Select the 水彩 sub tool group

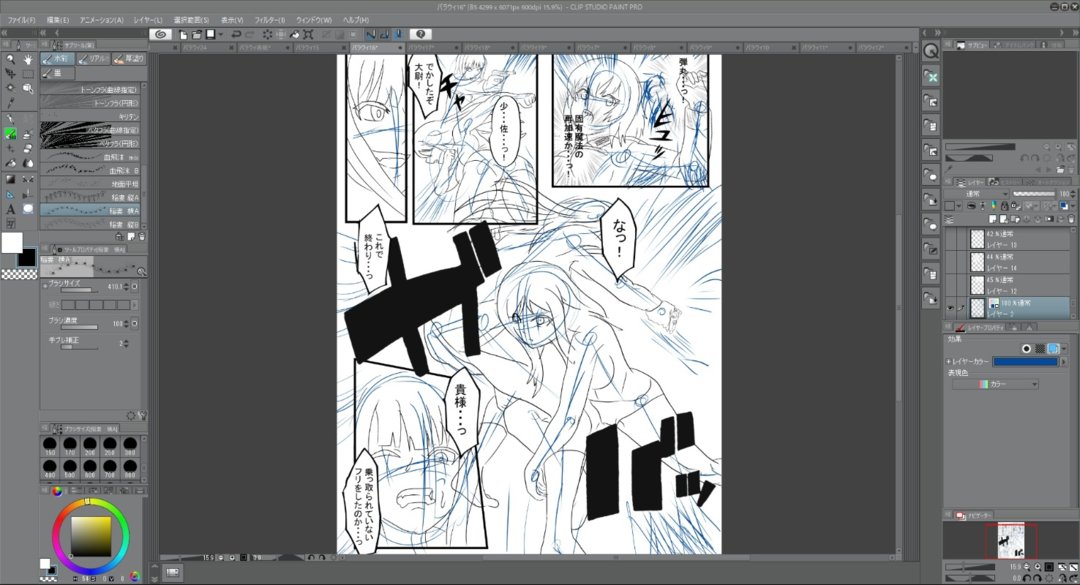(x=57, y=59)
